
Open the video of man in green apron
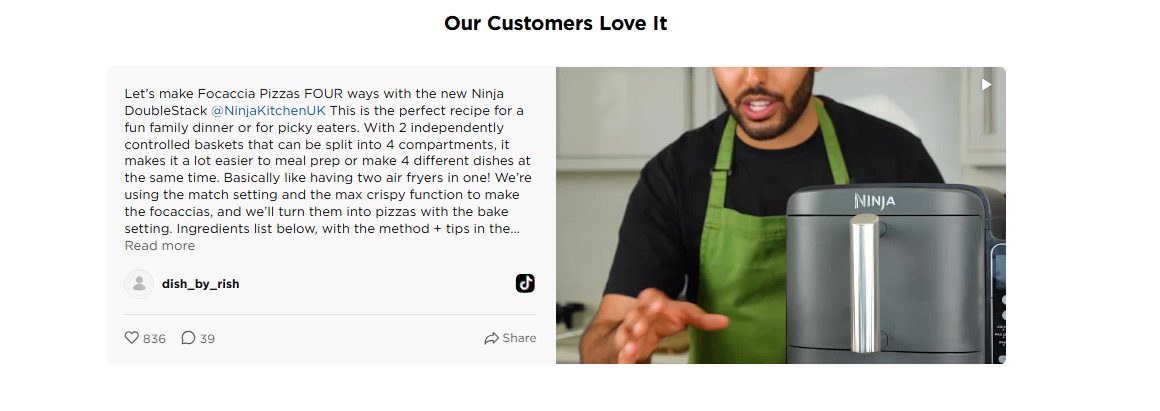780,216
